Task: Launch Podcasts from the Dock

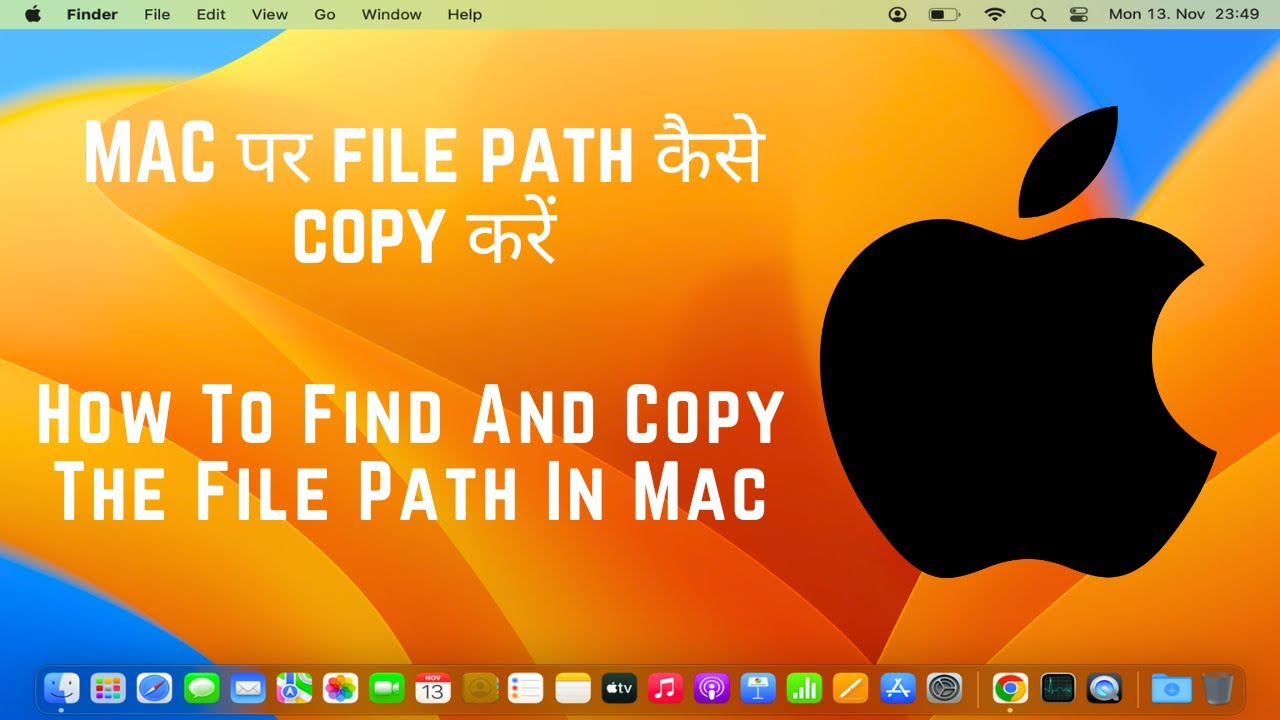Action: tap(712, 688)
